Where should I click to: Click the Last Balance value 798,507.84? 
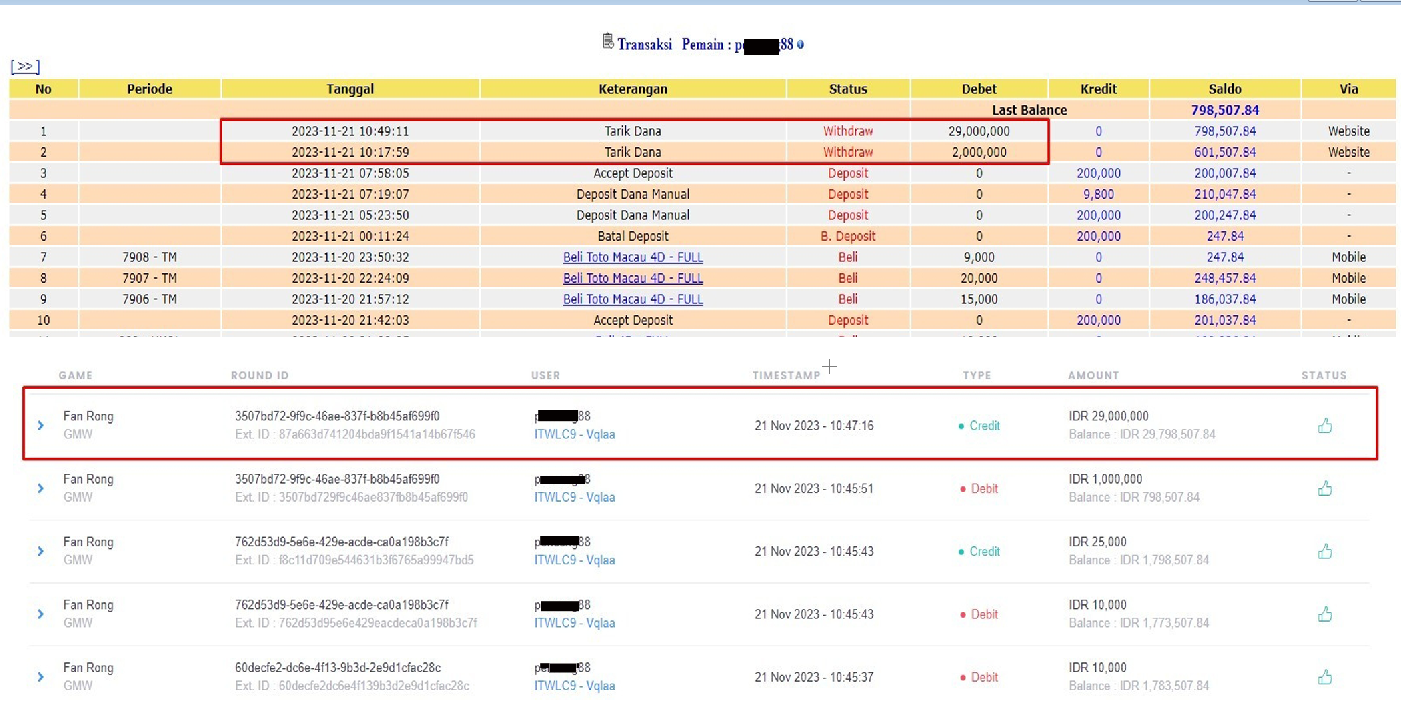(1225, 110)
